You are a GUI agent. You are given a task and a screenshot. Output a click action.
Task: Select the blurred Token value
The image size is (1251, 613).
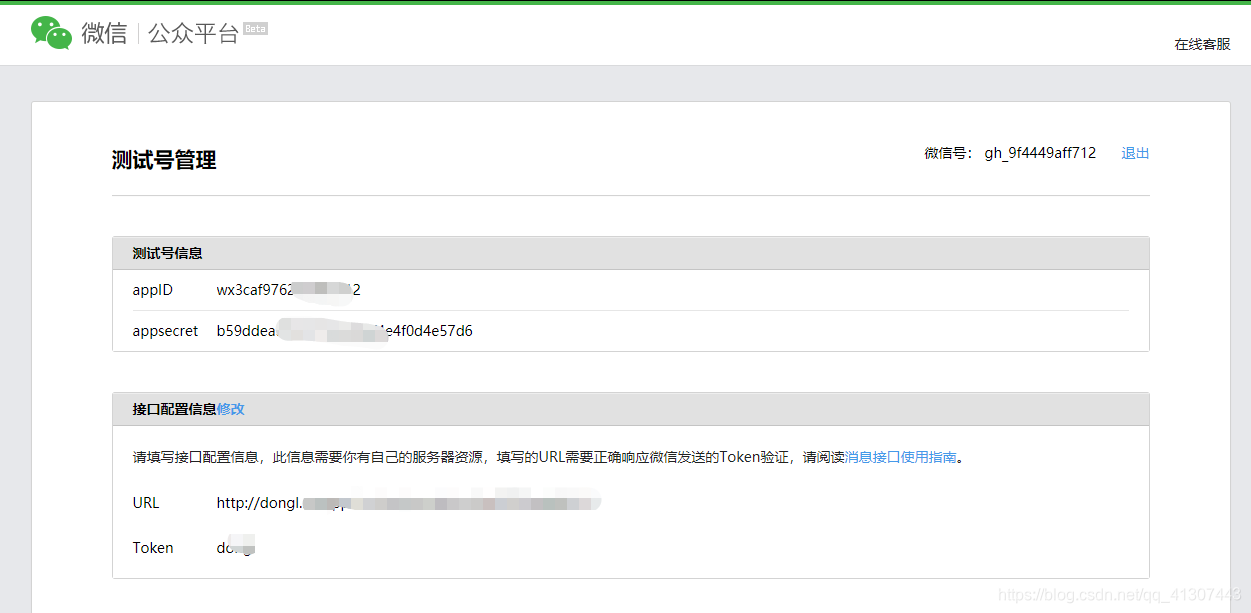(236, 547)
